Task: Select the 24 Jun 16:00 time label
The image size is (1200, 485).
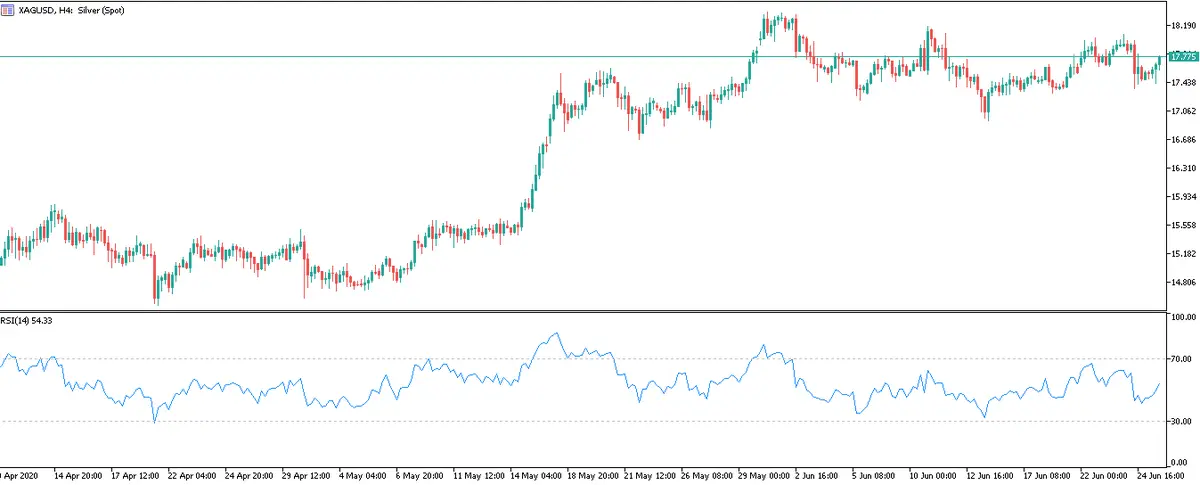Action: click(x=1162, y=475)
